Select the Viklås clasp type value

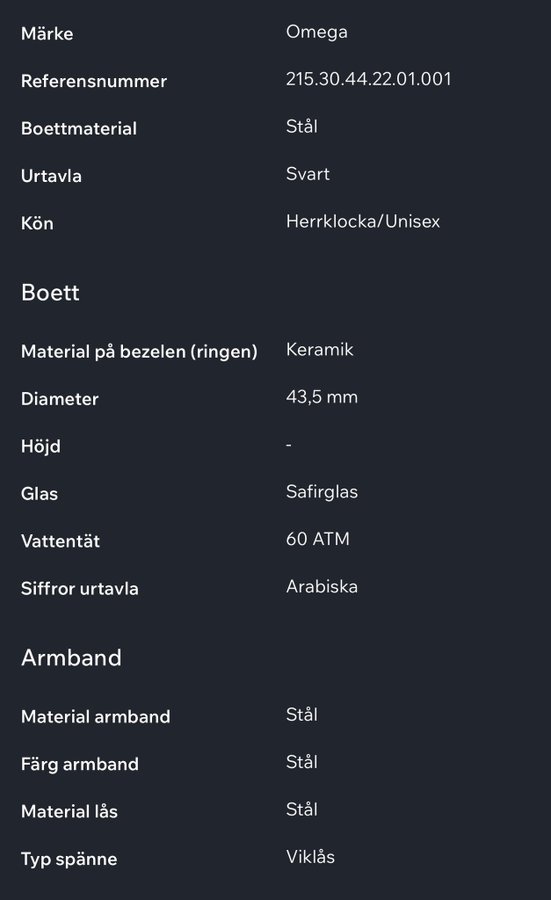(x=311, y=857)
